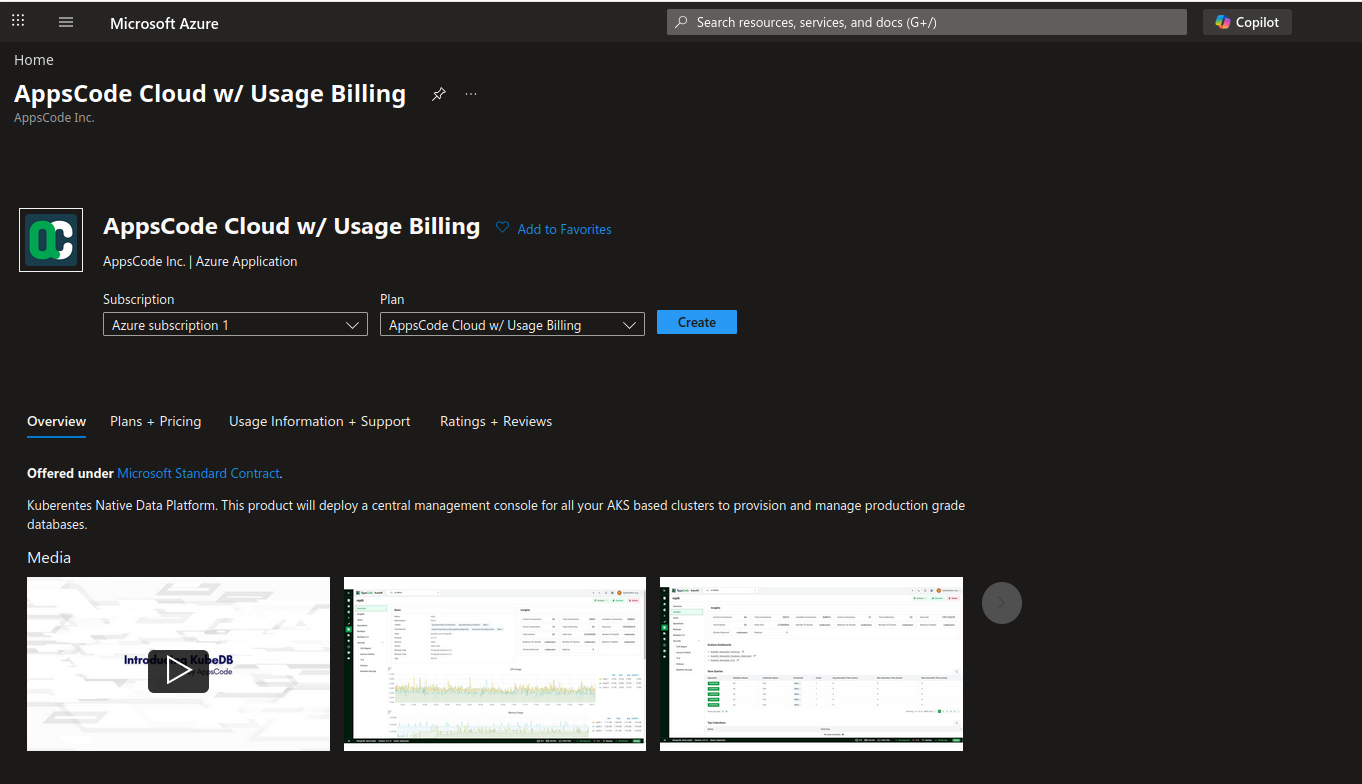Viewport: 1362px width, 784px height.
Task: Open the hamburger portal menu
Action: pyautogui.click(x=66, y=22)
